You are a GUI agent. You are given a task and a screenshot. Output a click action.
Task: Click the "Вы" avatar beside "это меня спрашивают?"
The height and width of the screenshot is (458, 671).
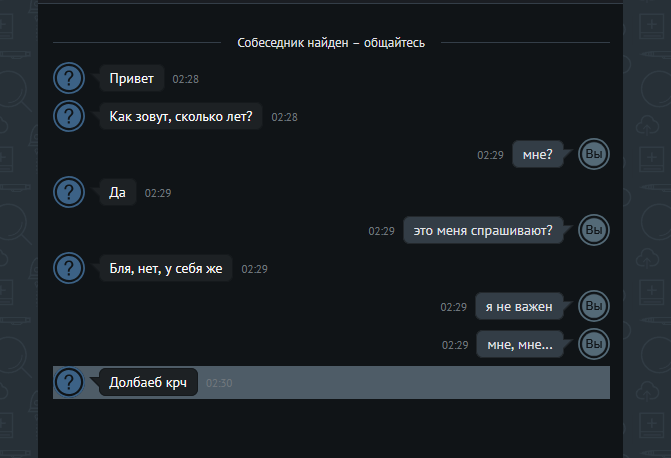point(594,230)
